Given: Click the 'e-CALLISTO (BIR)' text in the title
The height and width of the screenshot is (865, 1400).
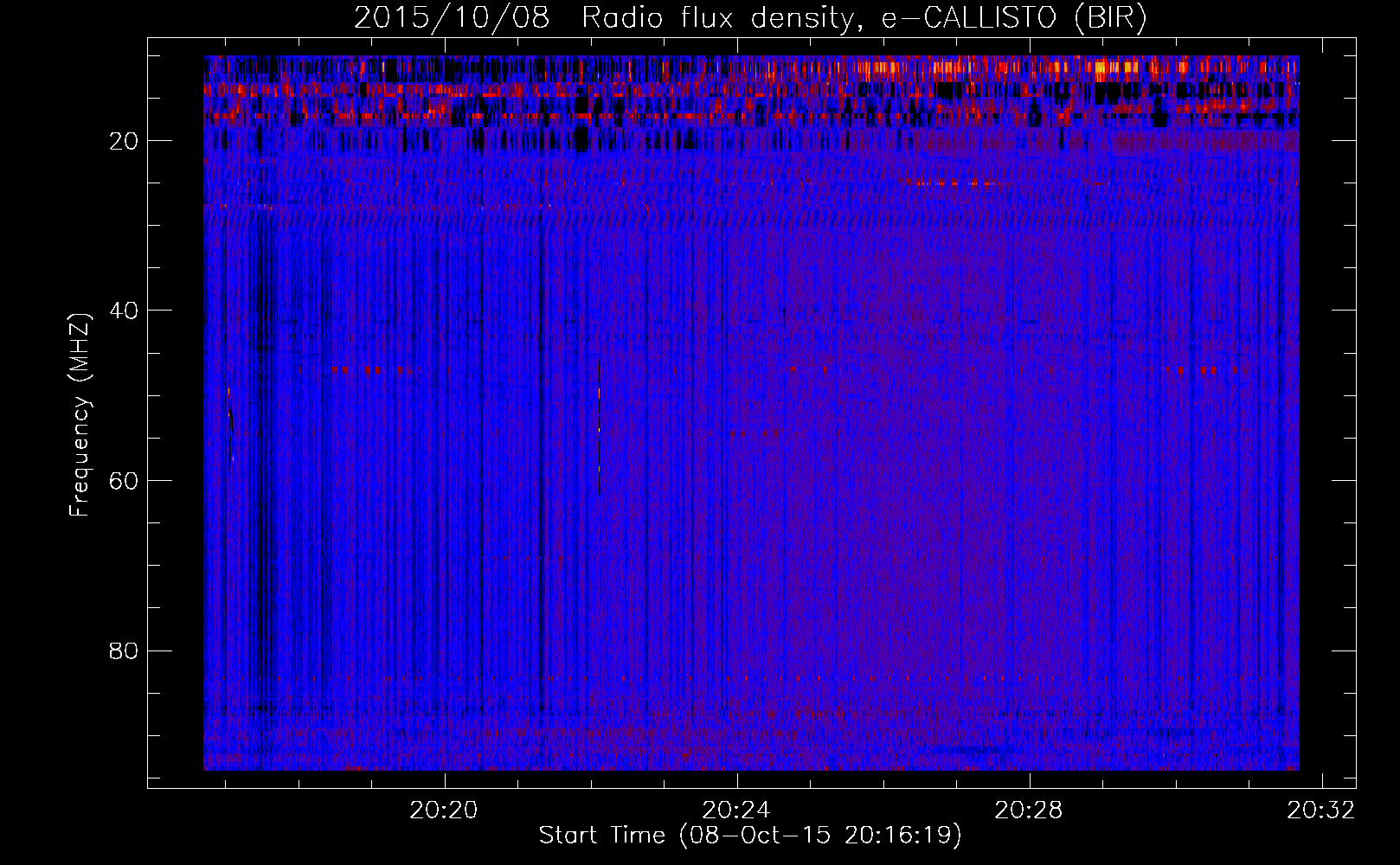Looking at the screenshot, I should 1013,18.
